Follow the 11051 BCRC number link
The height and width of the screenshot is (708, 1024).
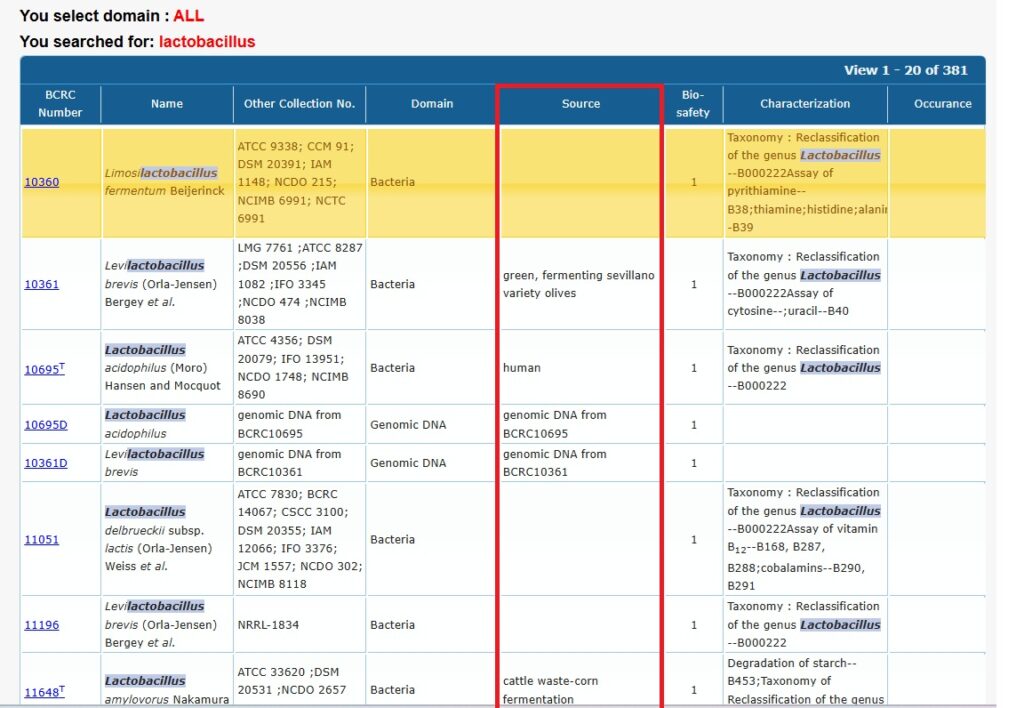coord(41,539)
